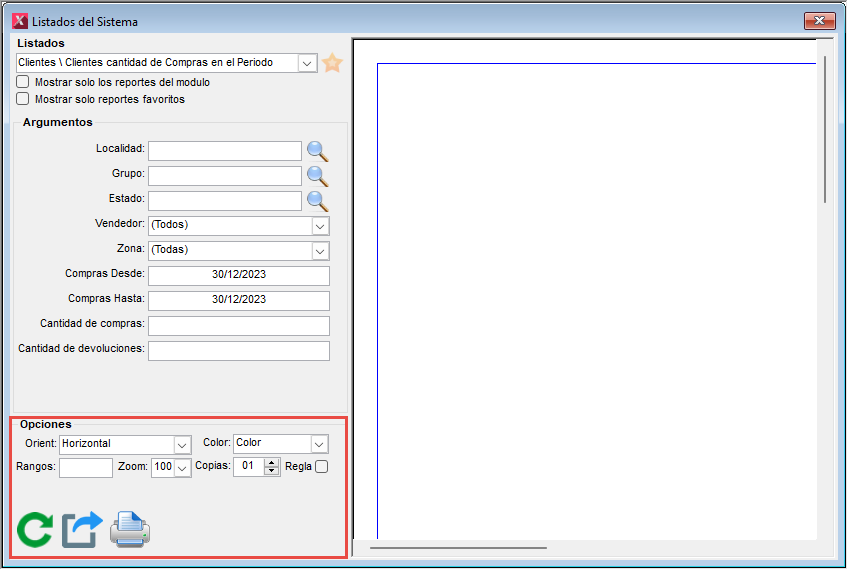
Task: Click the preview vertical scrollbar
Action: click(x=825, y=130)
